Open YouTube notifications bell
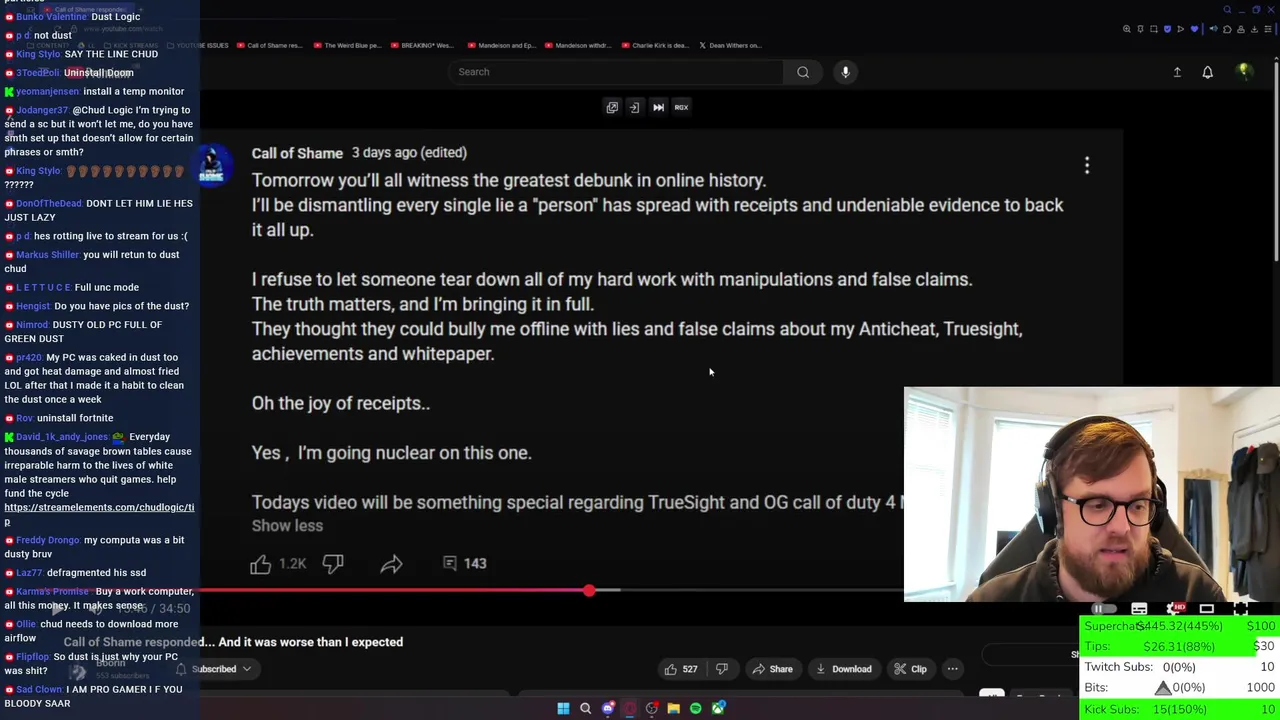The height and width of the screenshot is (720, 1280). (1208, 72)
